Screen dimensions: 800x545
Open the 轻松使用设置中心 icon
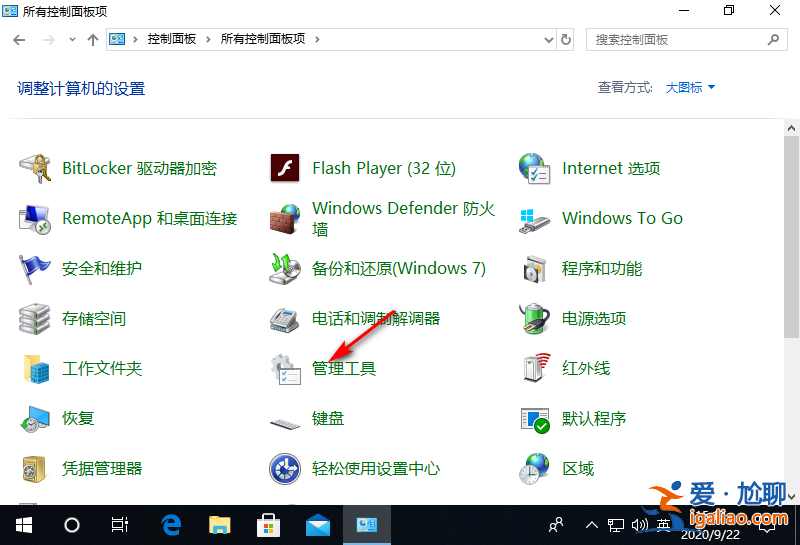(x=285, y=468)
